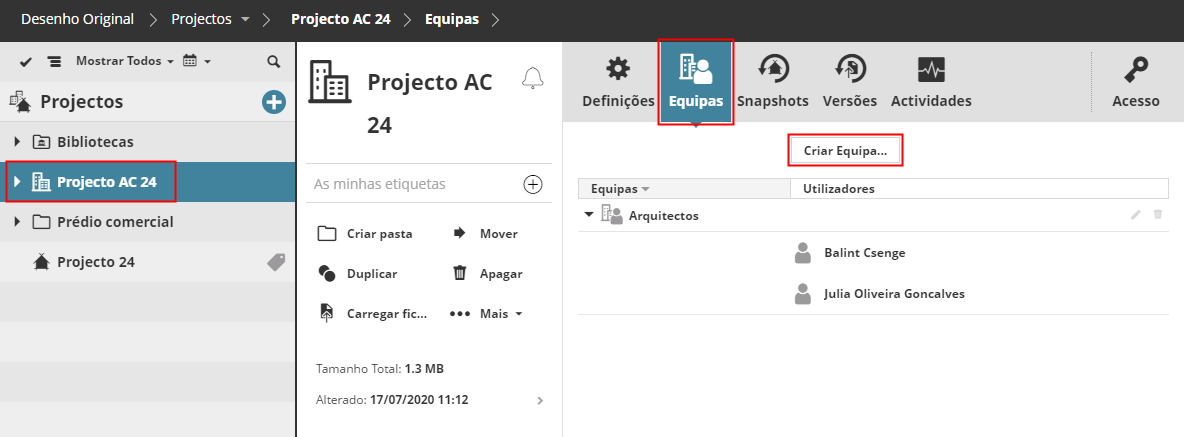Click the Criar Equipa... button
Viewport: 1184px width, 437px height.
coord(845,151)
